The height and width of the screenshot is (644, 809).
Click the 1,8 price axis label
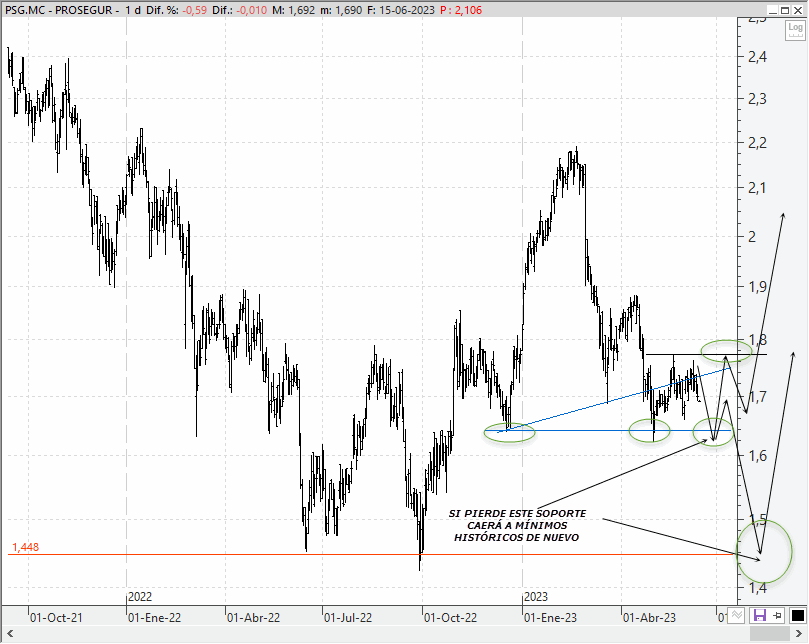(x=757, y=340)
